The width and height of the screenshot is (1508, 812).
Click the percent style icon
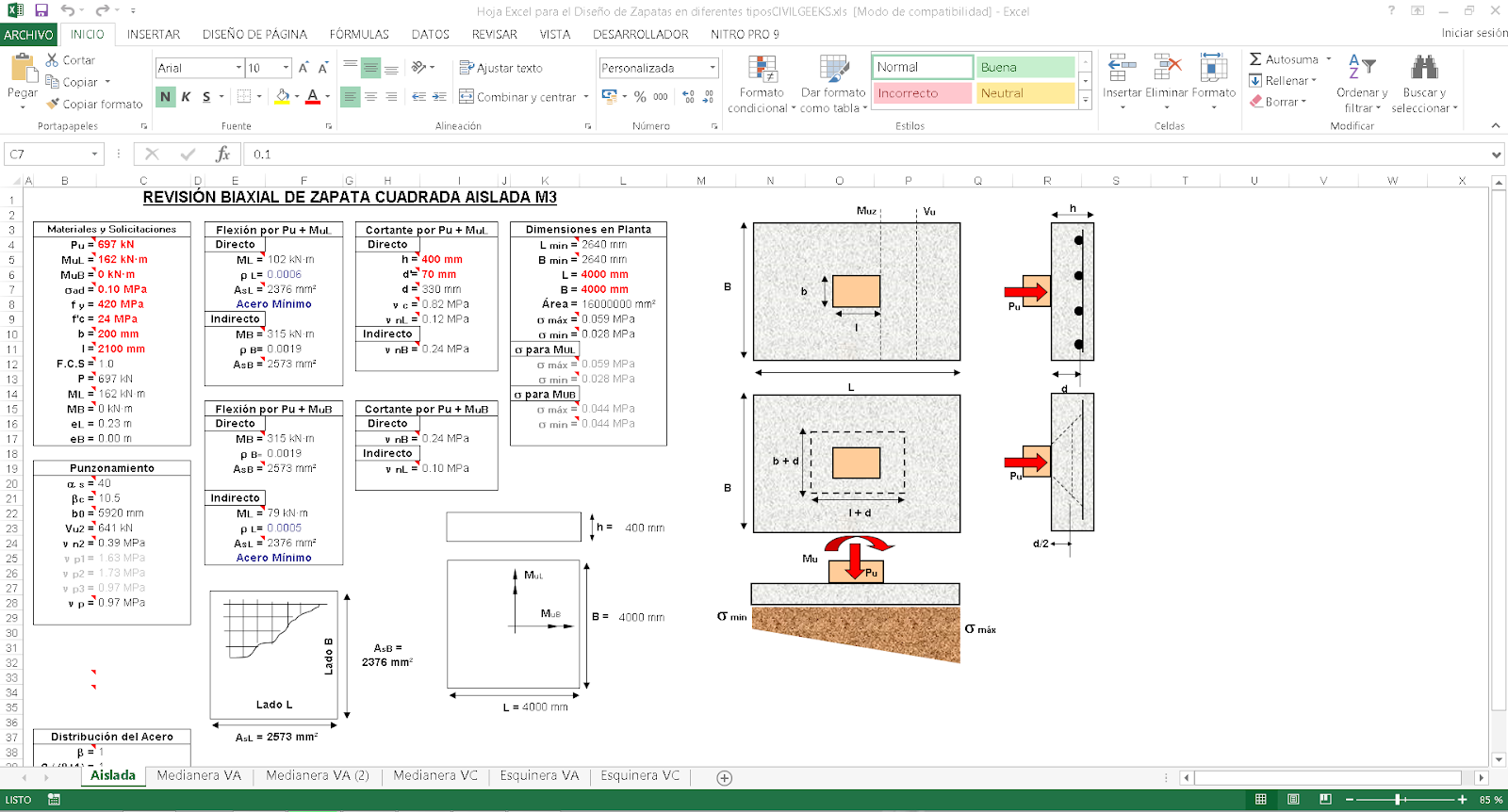pos(640,96)
